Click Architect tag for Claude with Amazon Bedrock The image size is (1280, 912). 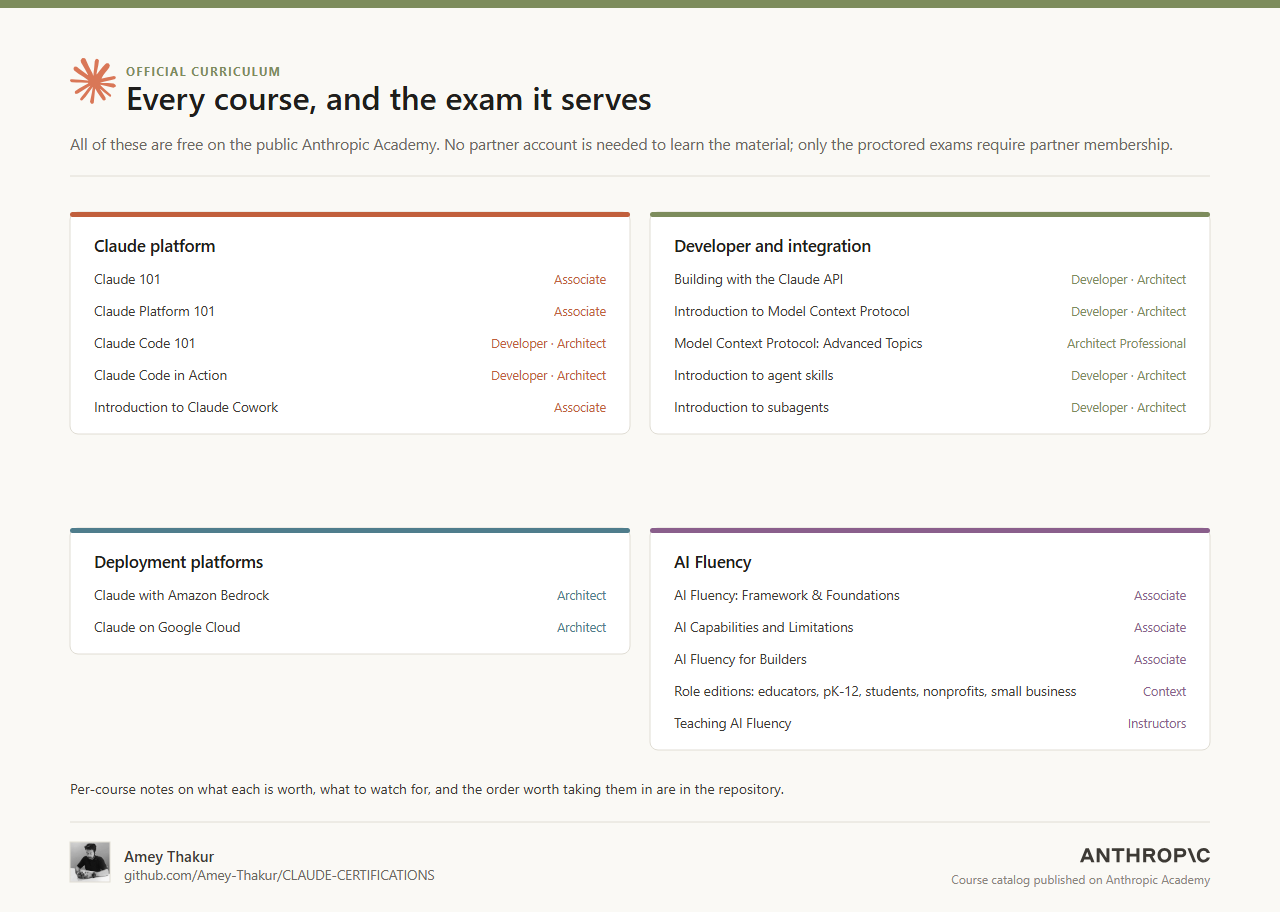pyautogui.click(x=582, y=596)
